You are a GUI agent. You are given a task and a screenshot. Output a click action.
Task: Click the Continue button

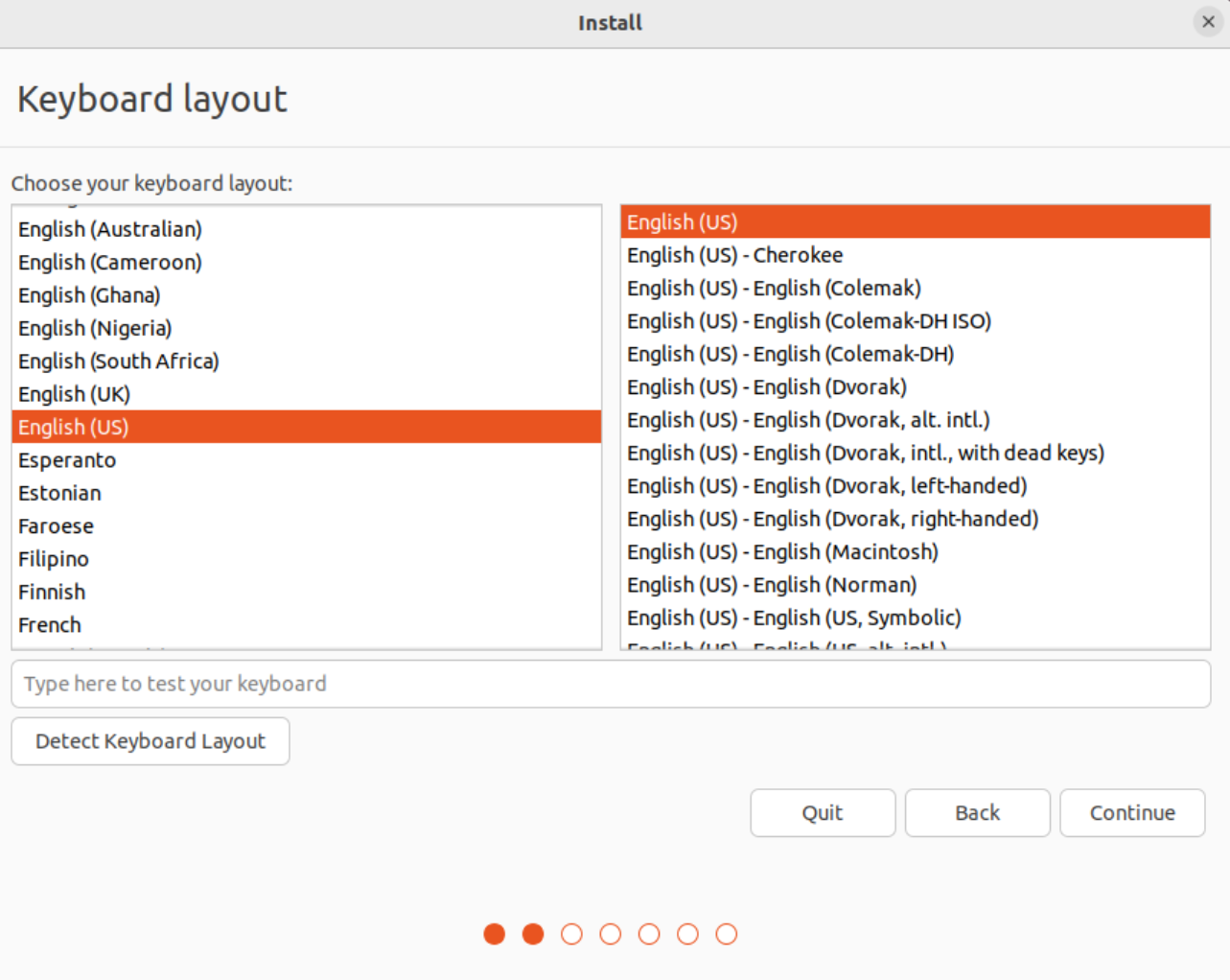pos(1132,813)
